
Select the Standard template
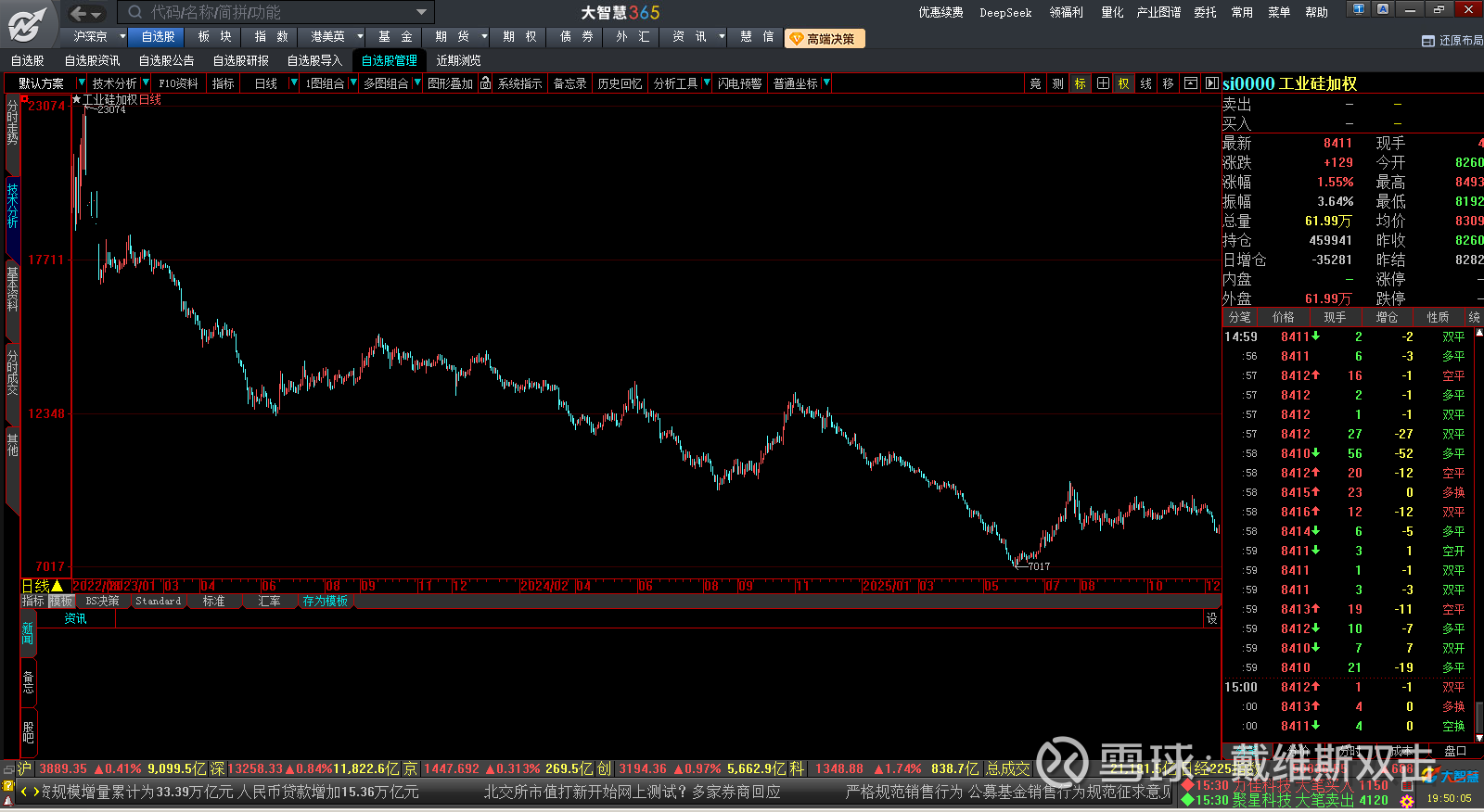158,602
